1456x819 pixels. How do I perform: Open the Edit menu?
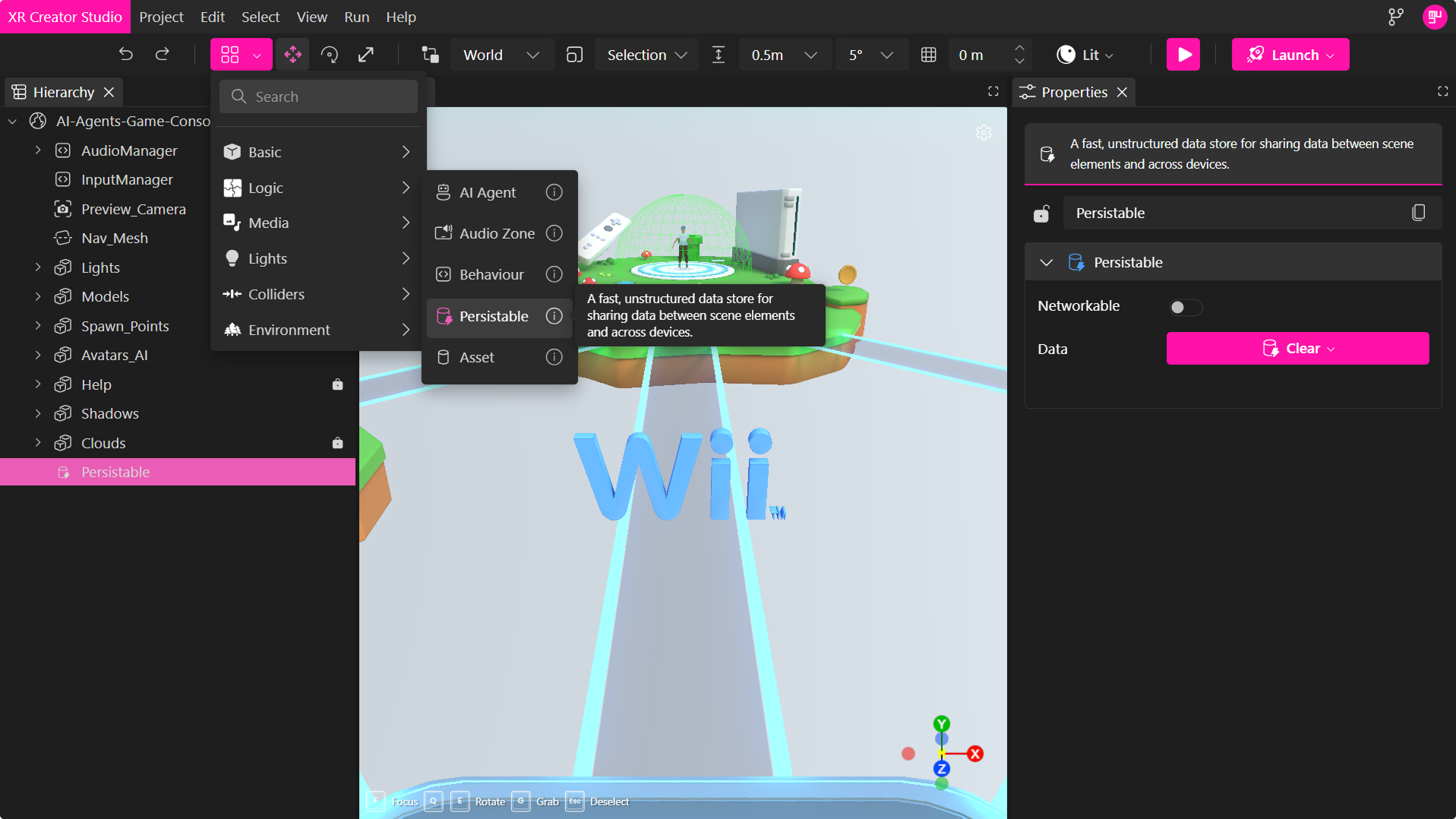[212, 17]
